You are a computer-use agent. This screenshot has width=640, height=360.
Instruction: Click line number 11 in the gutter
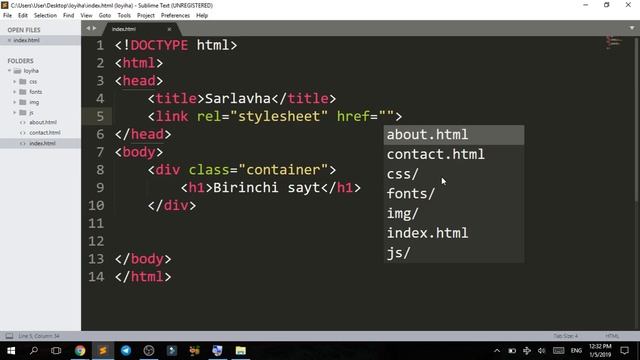pyautogui.click(x=96, y=223)
